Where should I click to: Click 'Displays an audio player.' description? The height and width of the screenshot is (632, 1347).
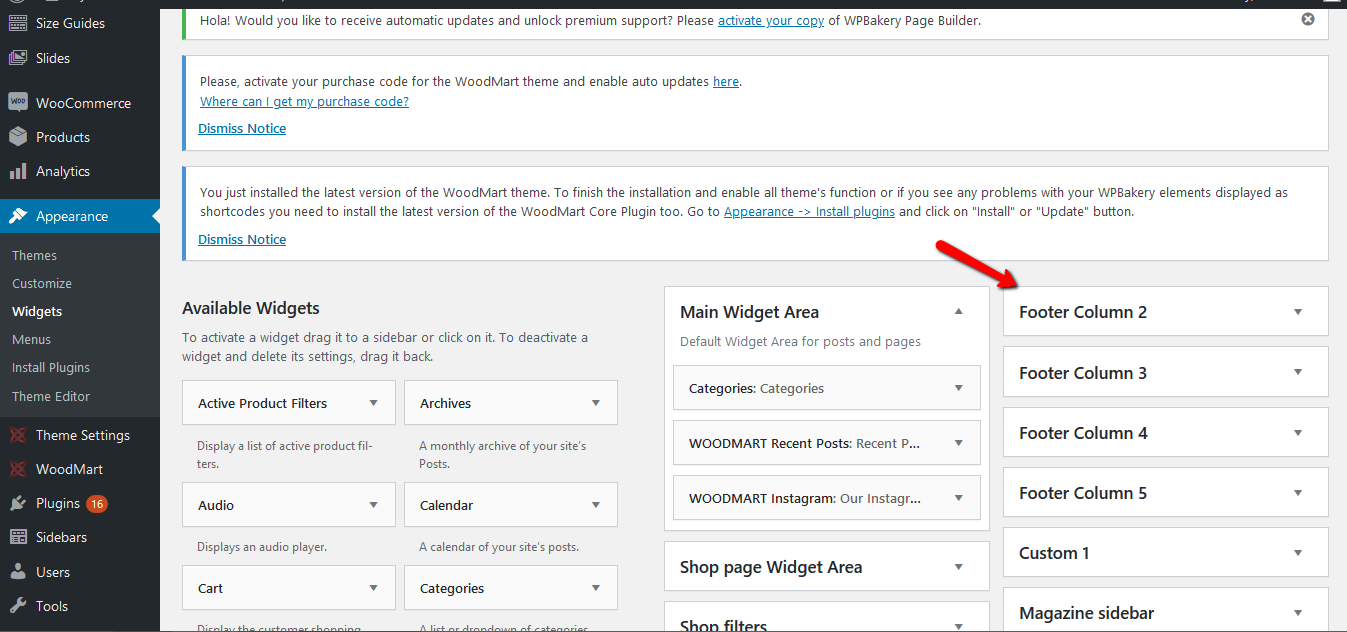[x=262, y=547]
